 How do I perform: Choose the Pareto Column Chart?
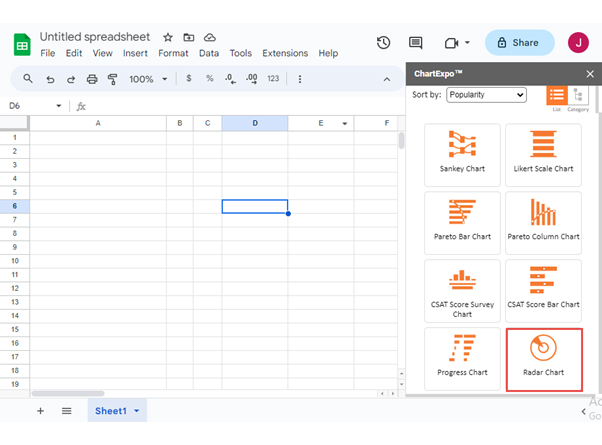point(543,223)
